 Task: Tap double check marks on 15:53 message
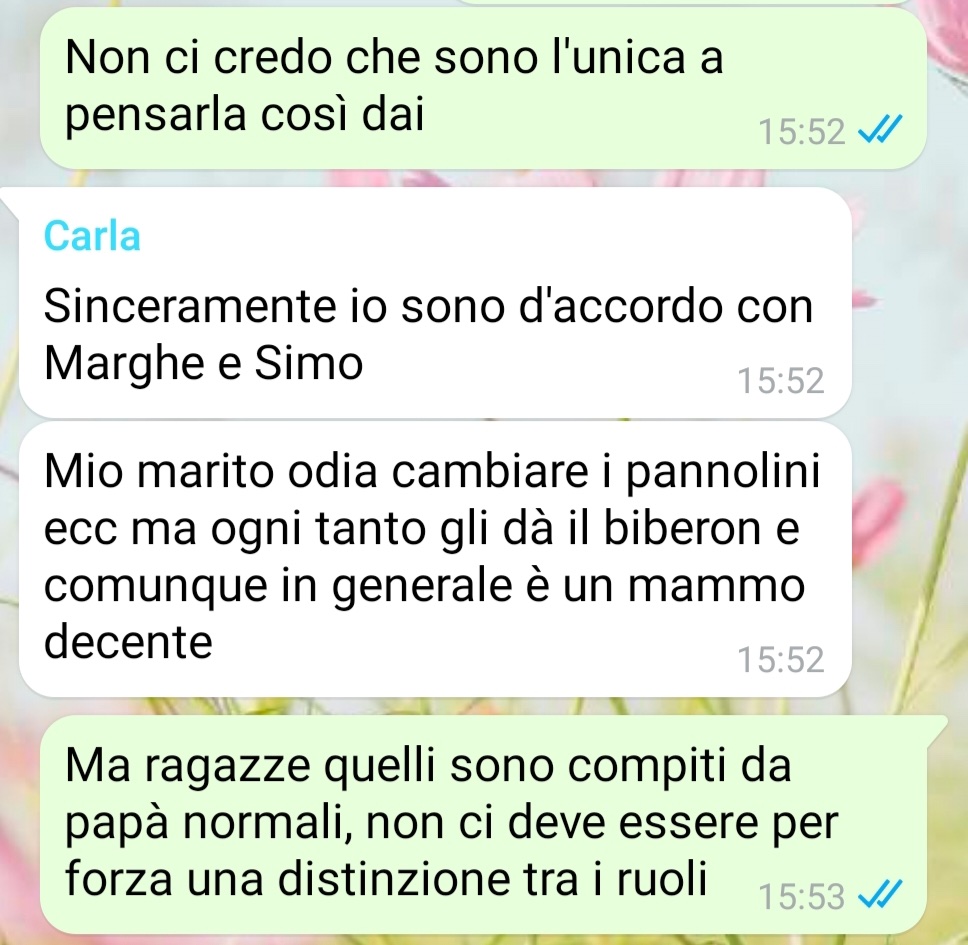[881, 894]
